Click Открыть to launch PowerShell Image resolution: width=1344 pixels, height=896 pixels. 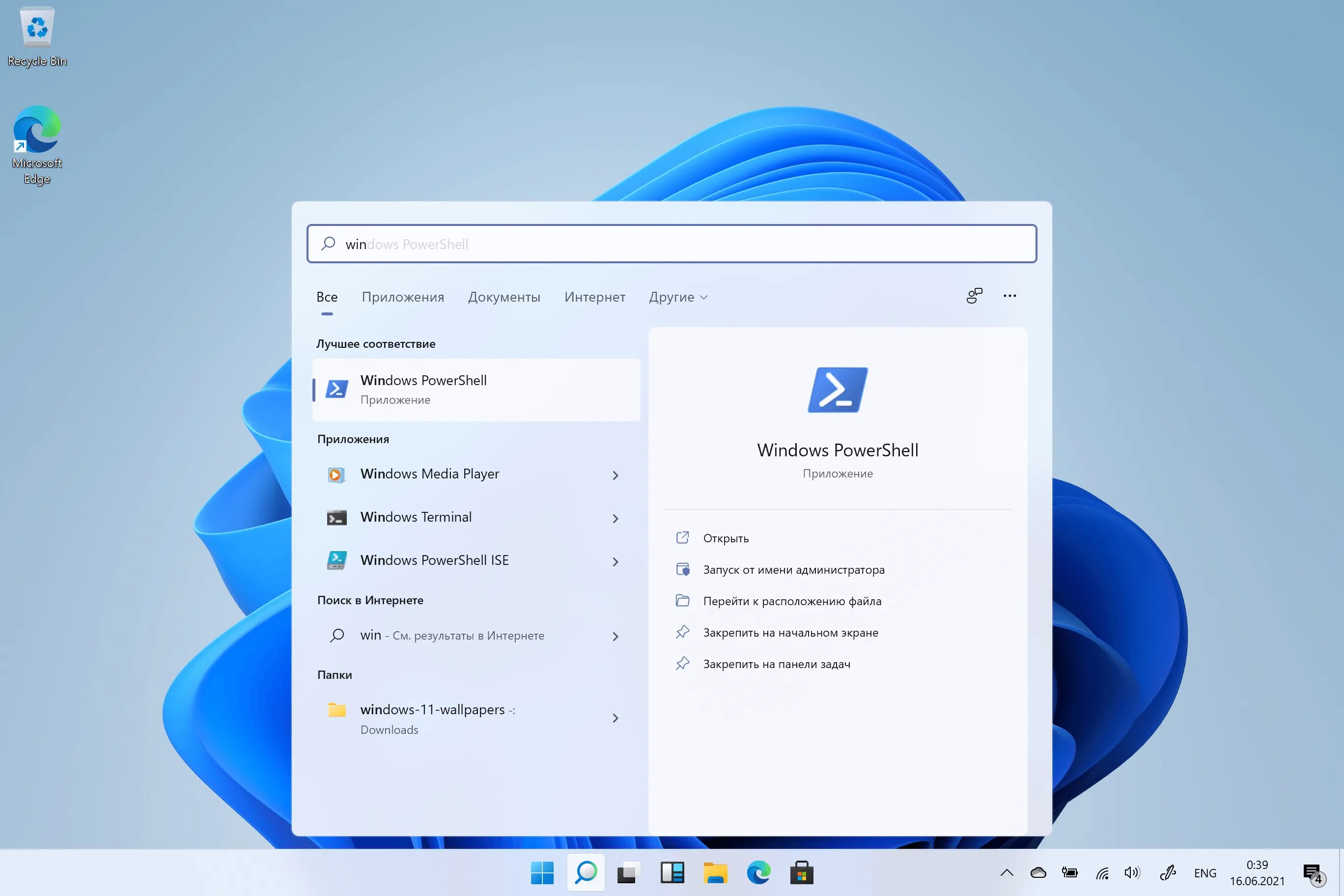coord(727,538)
